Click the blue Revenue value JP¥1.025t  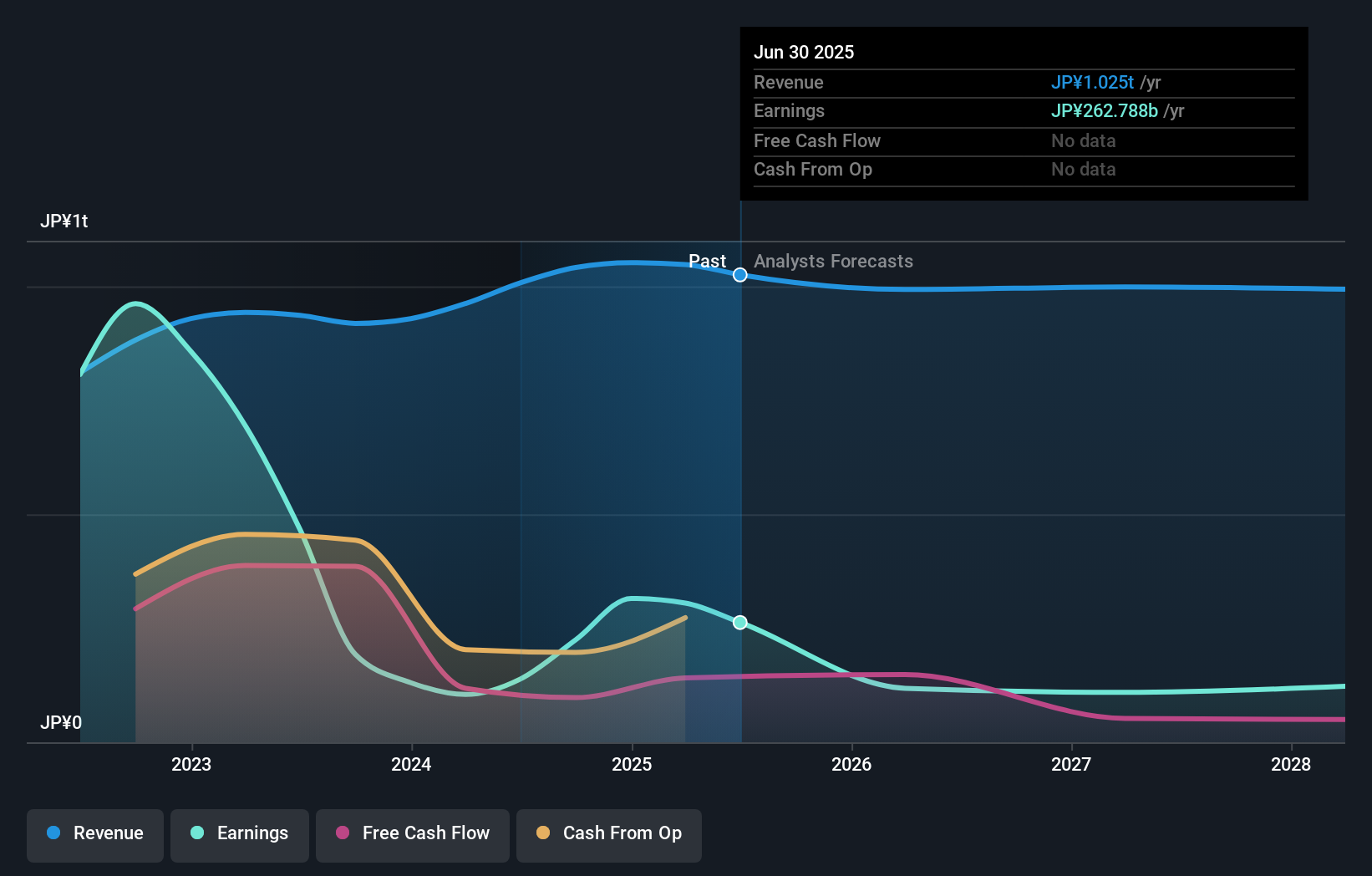point(1092,82)
